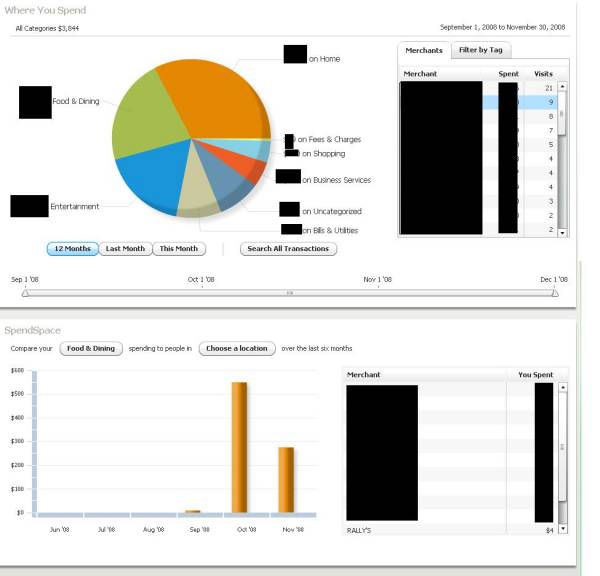Click the left handle of date range timeline

25,293
